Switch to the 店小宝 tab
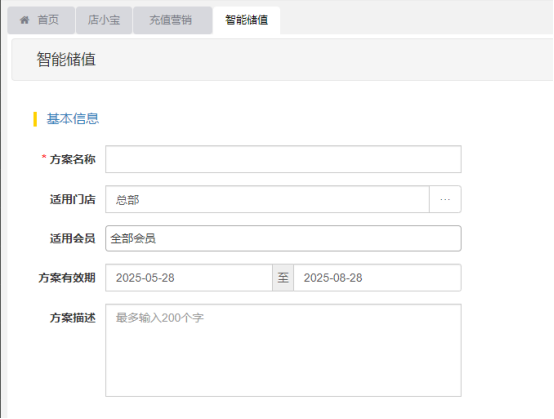This screenshot has height=419, width=554. pos(104,20)
